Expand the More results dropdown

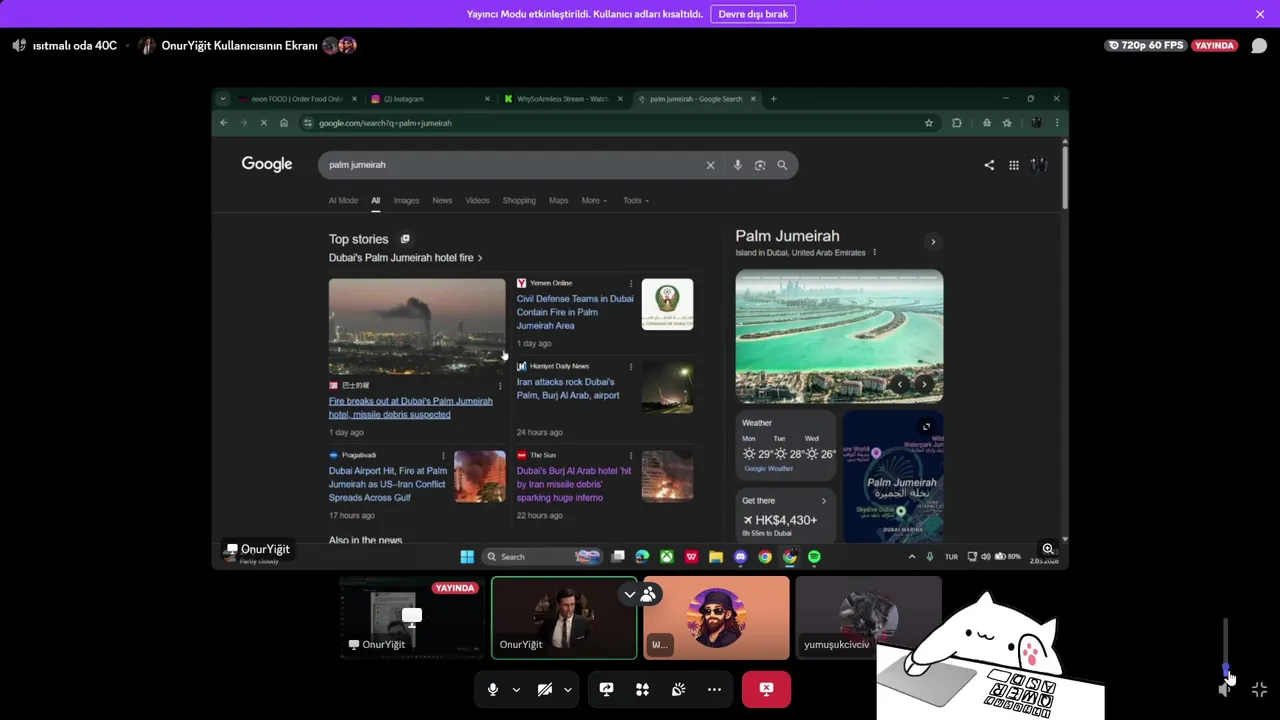(x=594, y=200)
